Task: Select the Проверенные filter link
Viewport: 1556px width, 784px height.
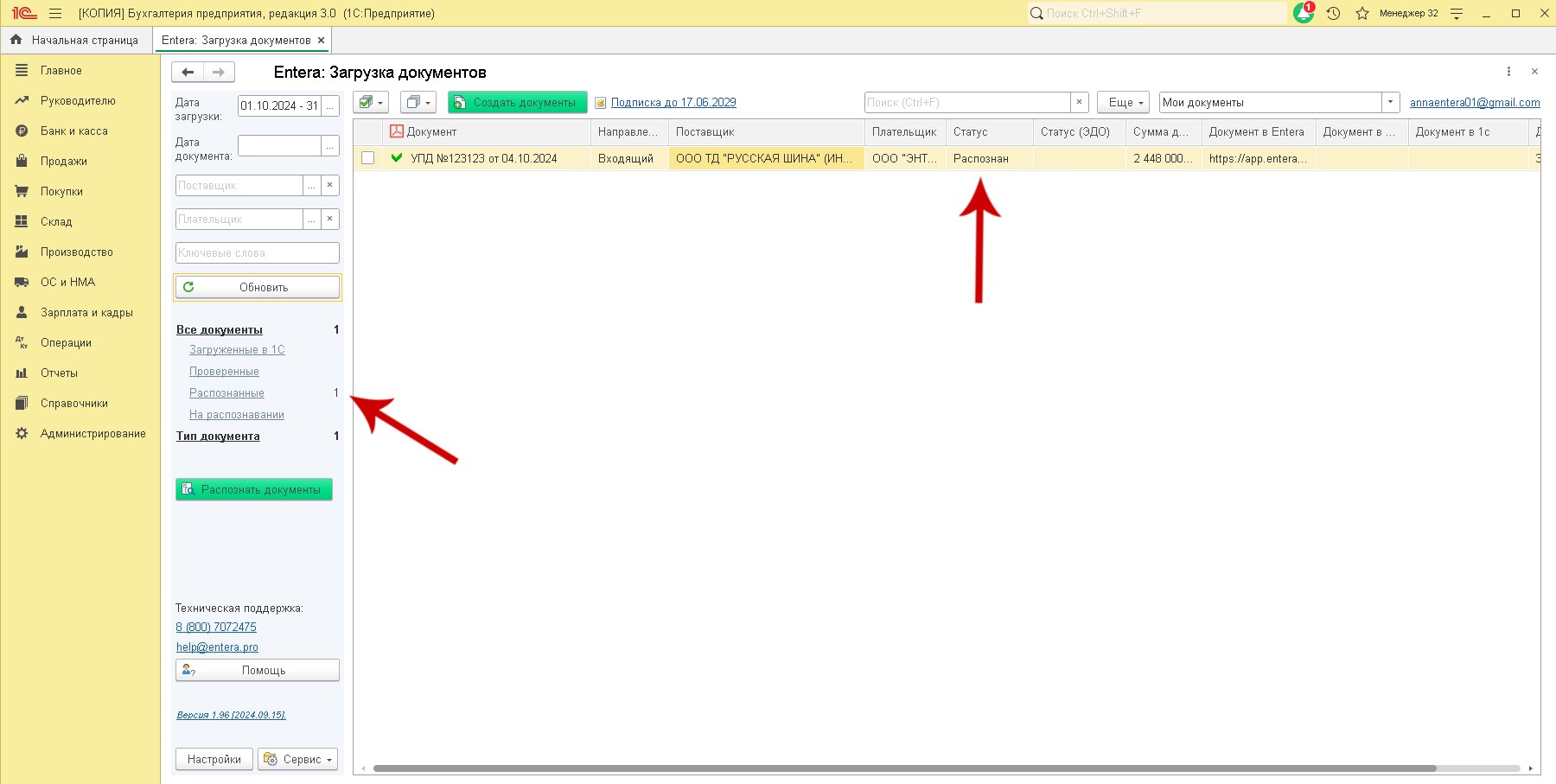Action: [x=224, y=371]
